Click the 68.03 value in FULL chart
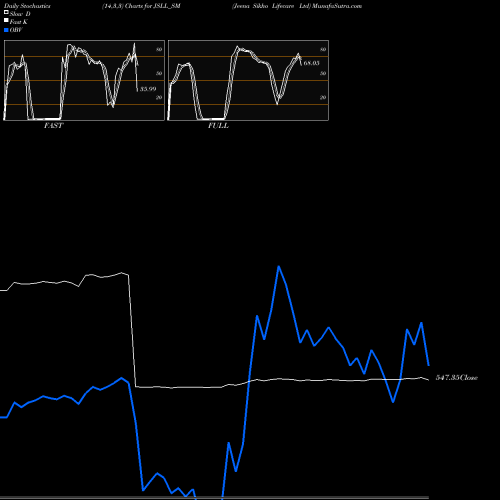The image size is (500, 500). [311, 63]
